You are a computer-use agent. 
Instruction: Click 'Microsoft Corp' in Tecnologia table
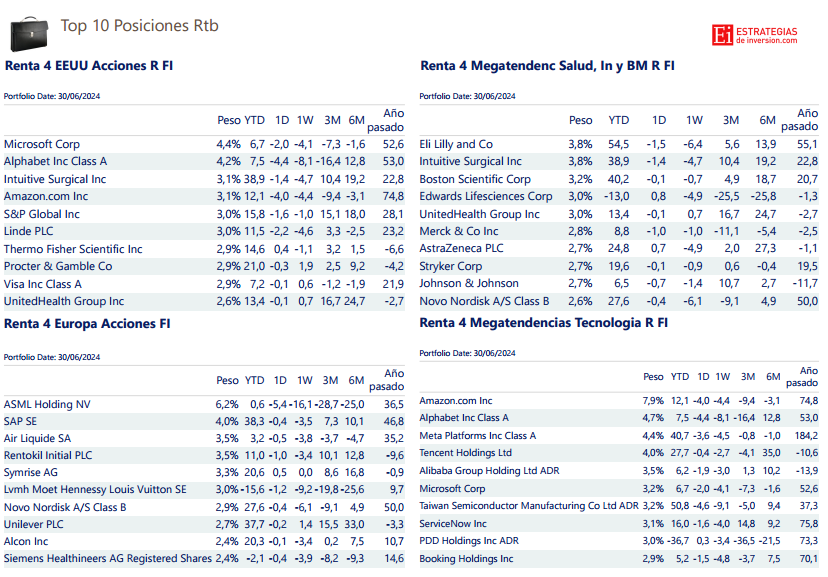(453, 489)
